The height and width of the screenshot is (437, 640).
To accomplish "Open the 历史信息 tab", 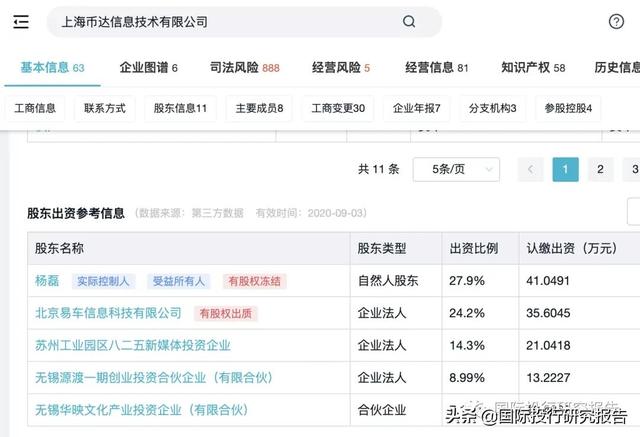I will point(617,67).
